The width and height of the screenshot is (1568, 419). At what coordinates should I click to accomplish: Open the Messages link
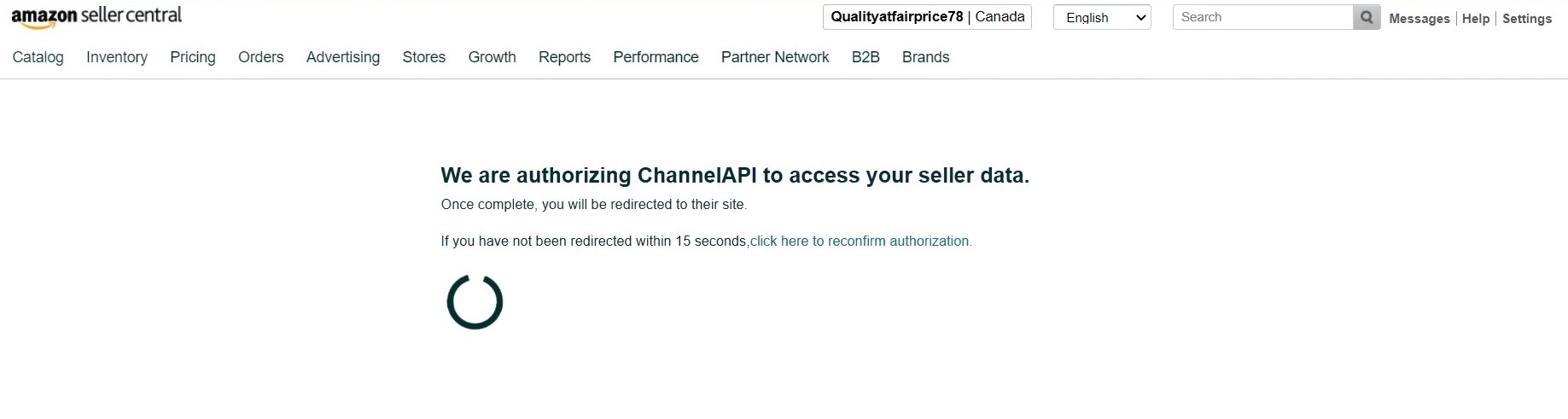pos(1419,19)
